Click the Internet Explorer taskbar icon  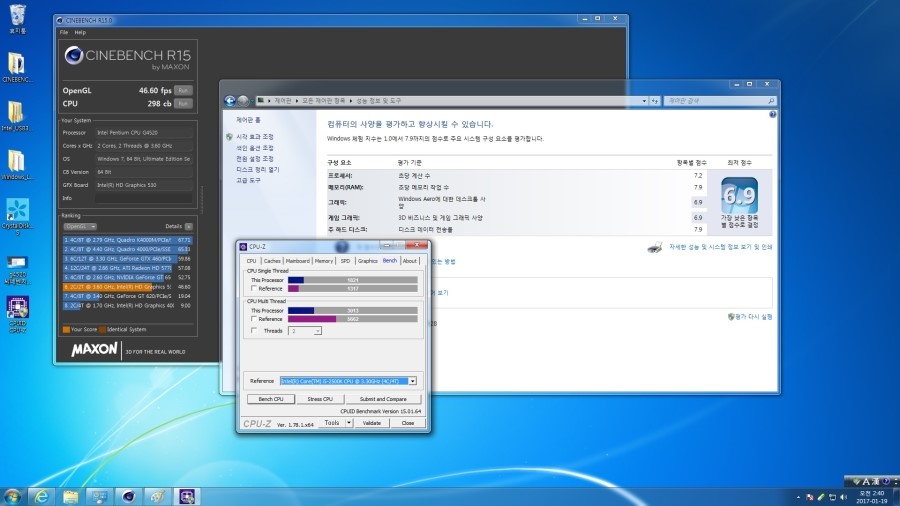pos(41,495)
